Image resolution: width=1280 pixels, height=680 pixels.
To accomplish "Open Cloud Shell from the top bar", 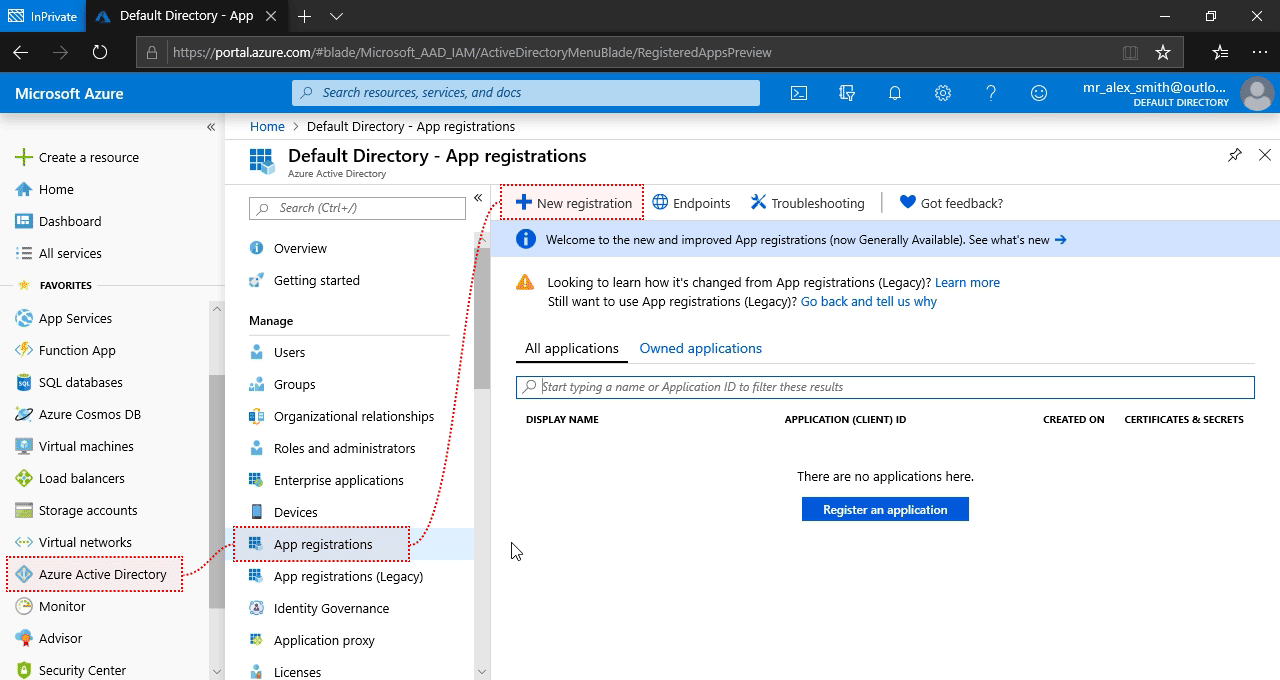I will click(799, 93).
